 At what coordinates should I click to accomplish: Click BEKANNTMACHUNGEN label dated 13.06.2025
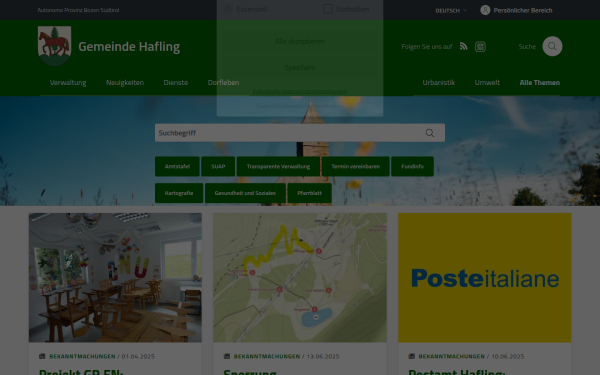pyautogui.click(x=267, y=356)
